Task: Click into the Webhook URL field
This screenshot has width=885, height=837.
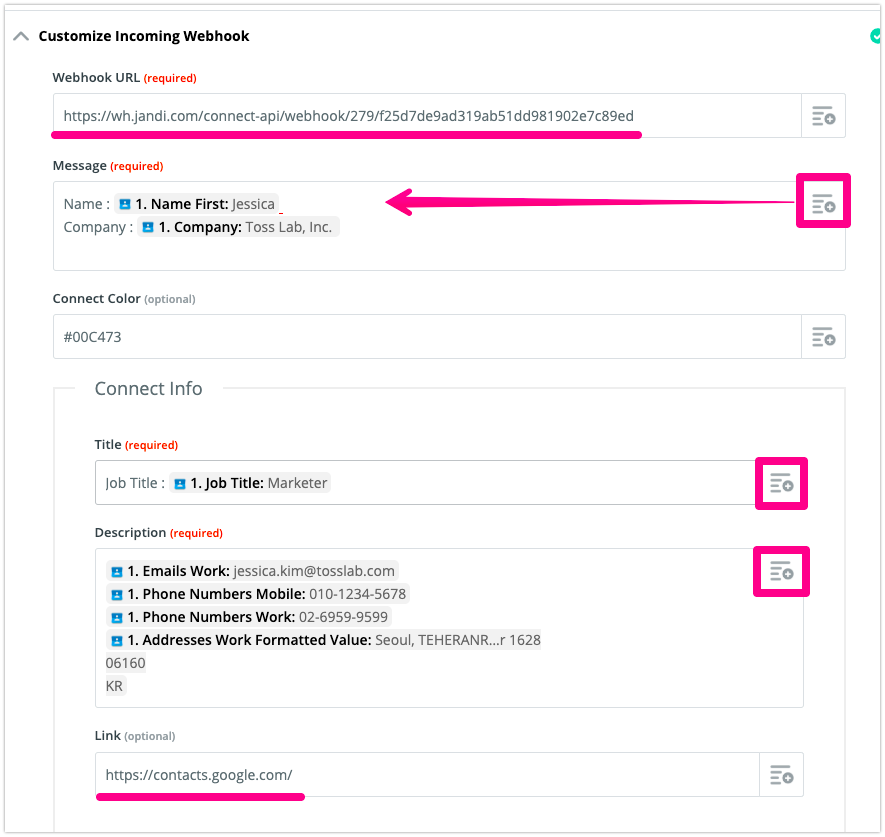Action: pos(427,116)
